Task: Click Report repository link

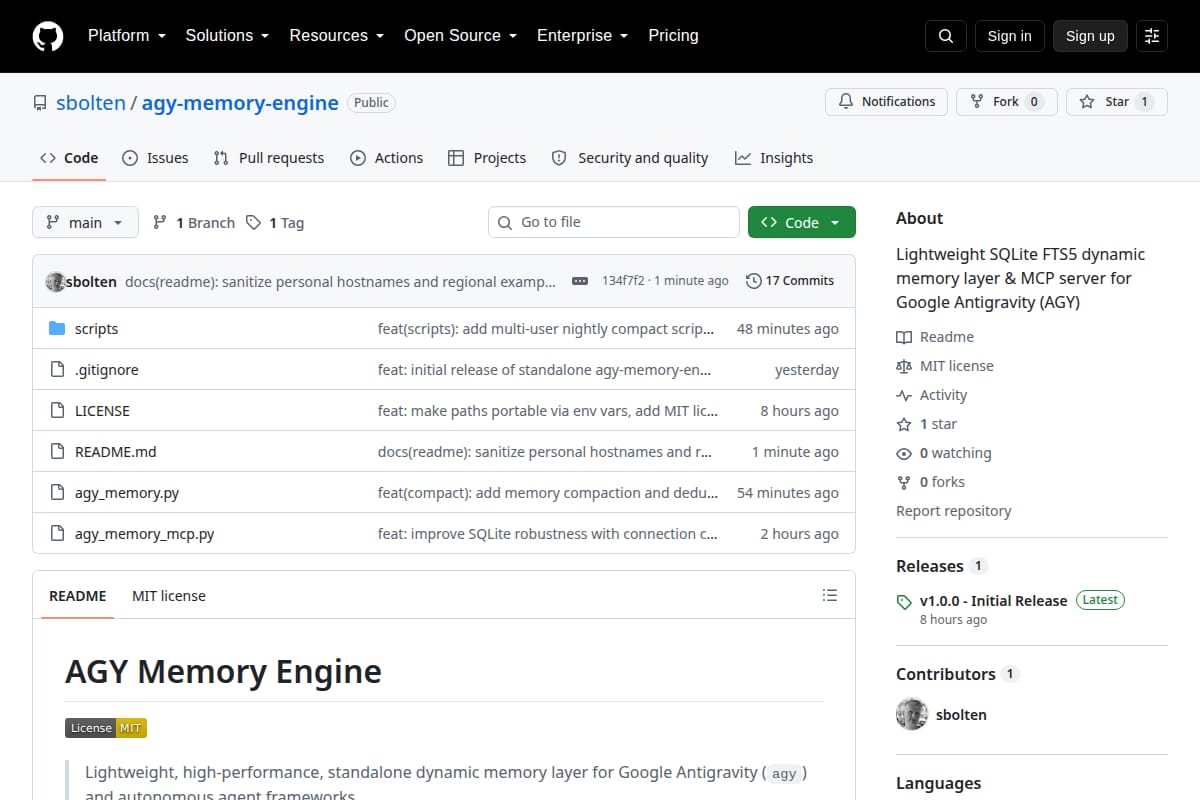Action: (x=953, y=511)
